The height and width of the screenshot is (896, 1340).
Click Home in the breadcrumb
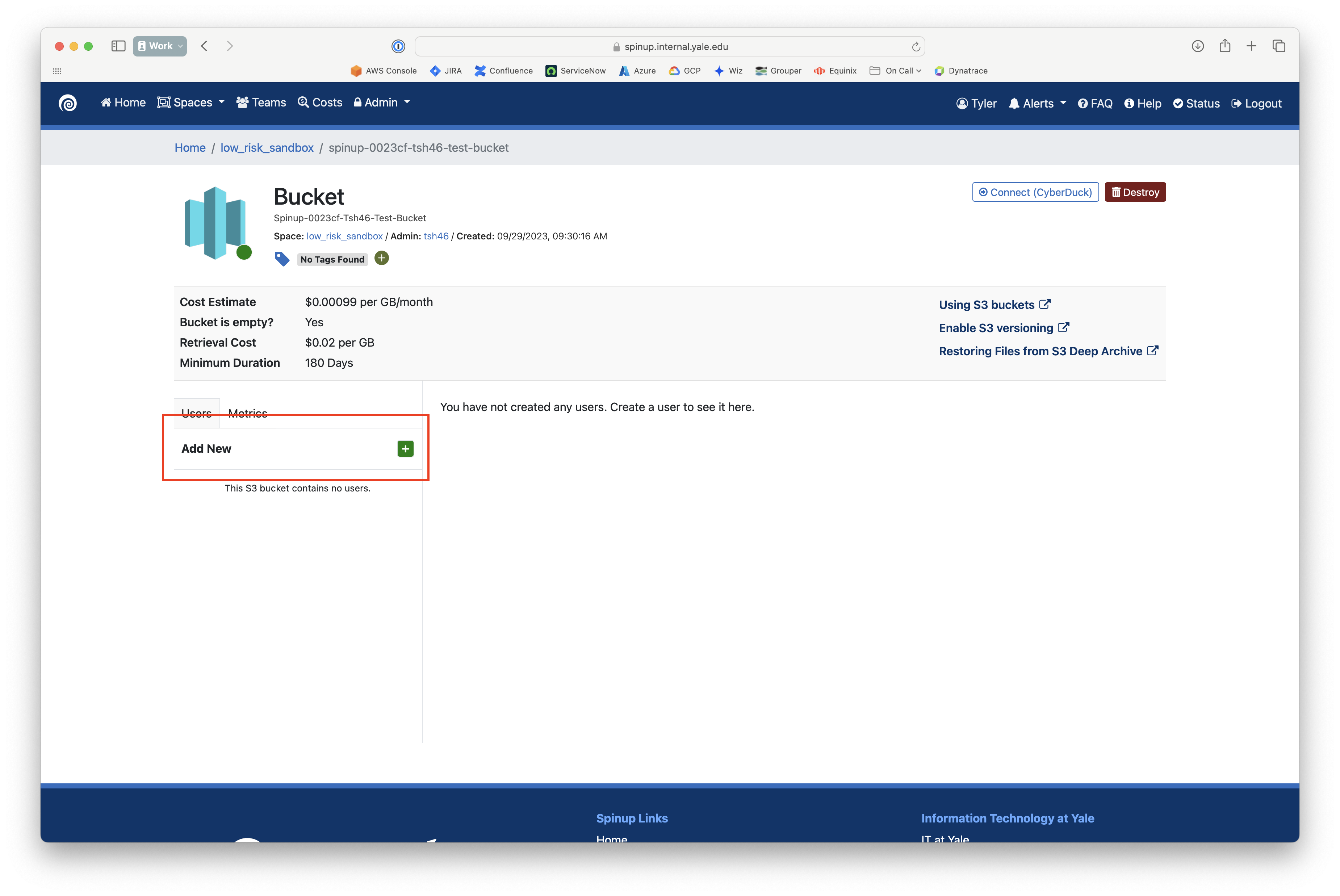(x=190, y=147)
